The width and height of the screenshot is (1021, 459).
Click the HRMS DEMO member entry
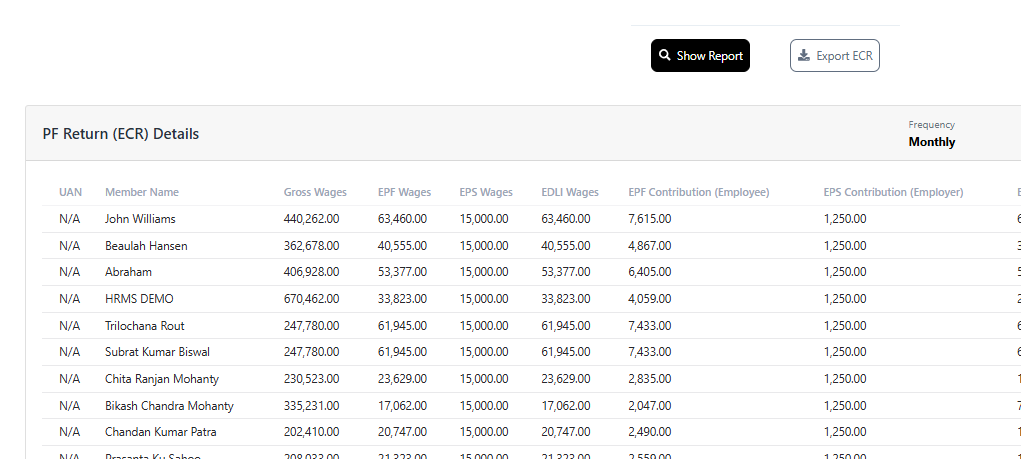point(139,299)
